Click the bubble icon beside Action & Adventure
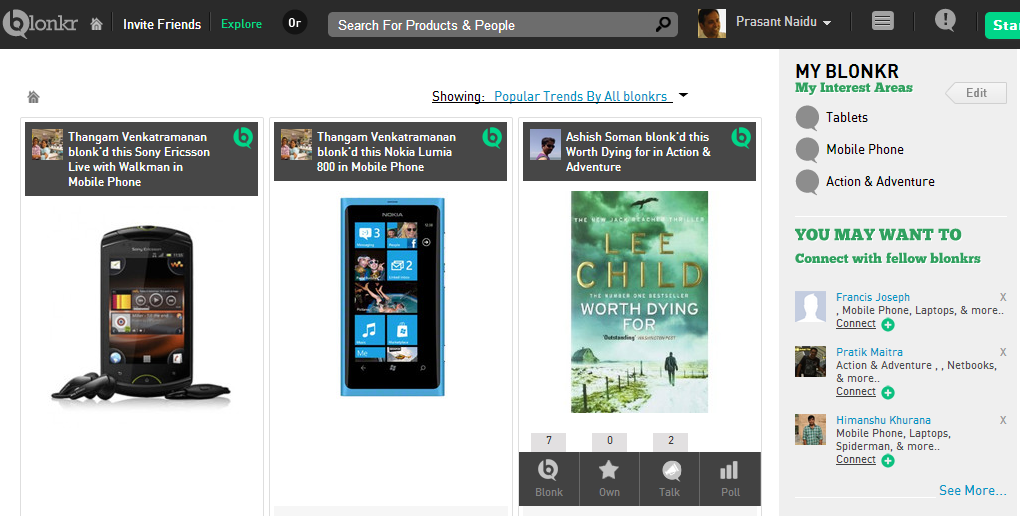Viewport: 1020px width, 516px height. click(x=807, y=182)
